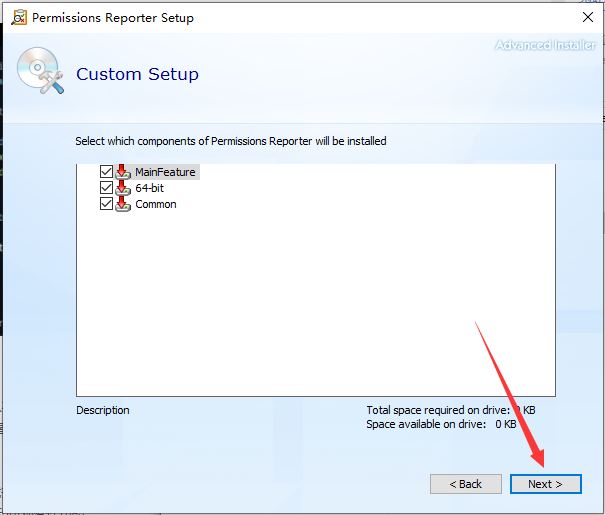
Task: Click the Advanced Installer watermark text
Action: coord(544,45)
